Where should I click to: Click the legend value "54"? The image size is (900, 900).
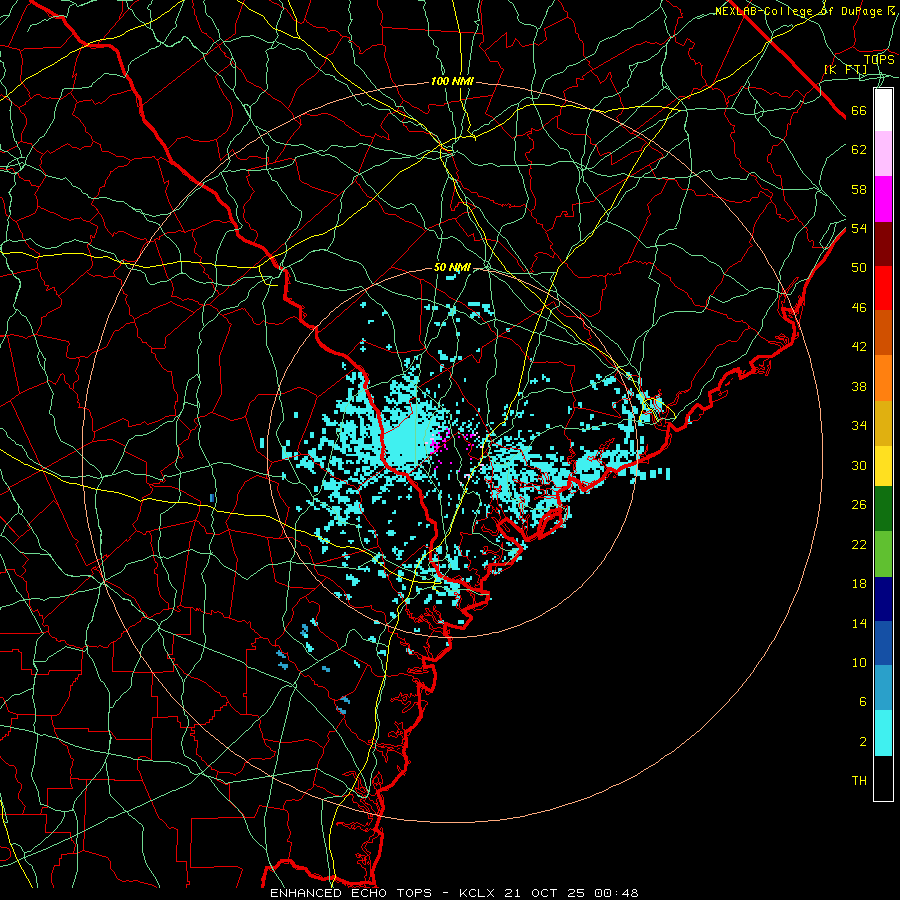859,228
